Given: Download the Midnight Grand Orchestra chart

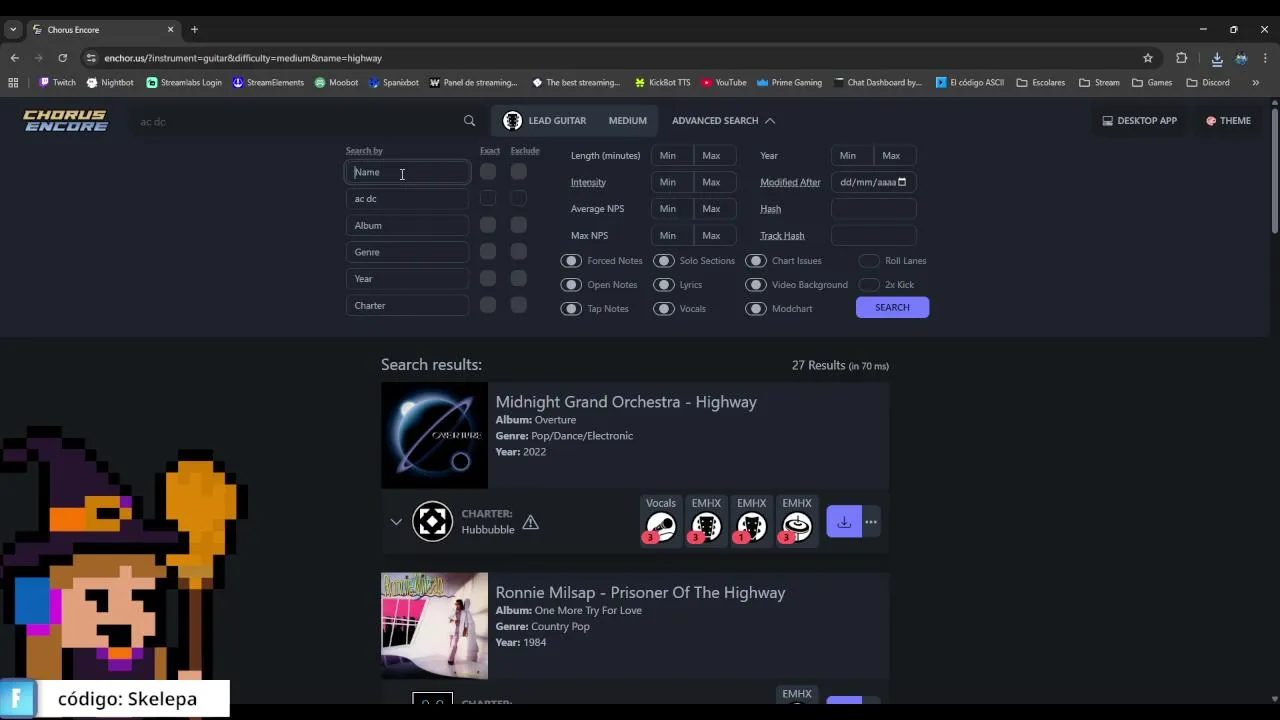Looking at the screenshot, I should (844, 522).
